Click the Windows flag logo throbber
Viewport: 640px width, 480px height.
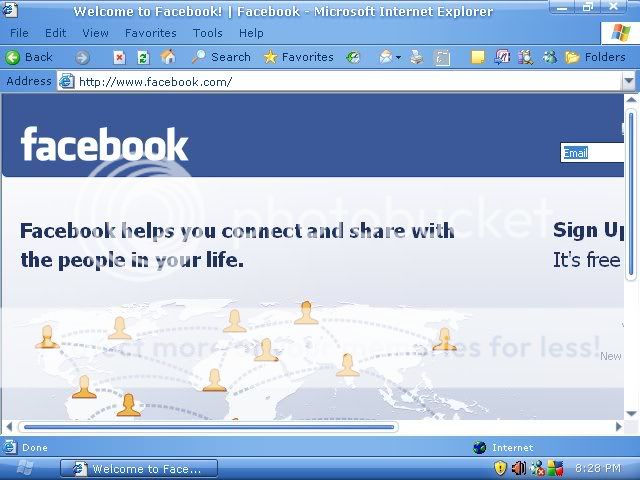(621, 33)
